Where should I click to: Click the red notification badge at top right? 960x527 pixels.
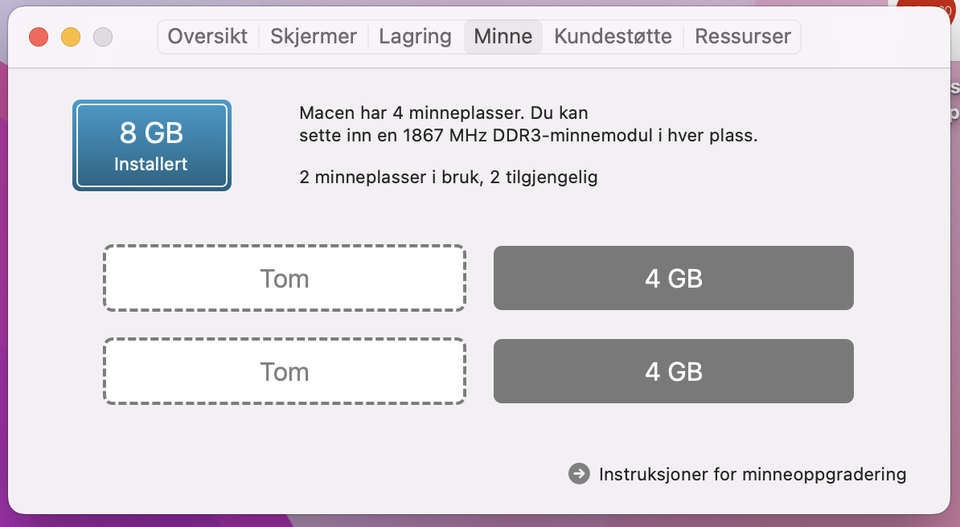pyautogui.click(x=929, y=10)
